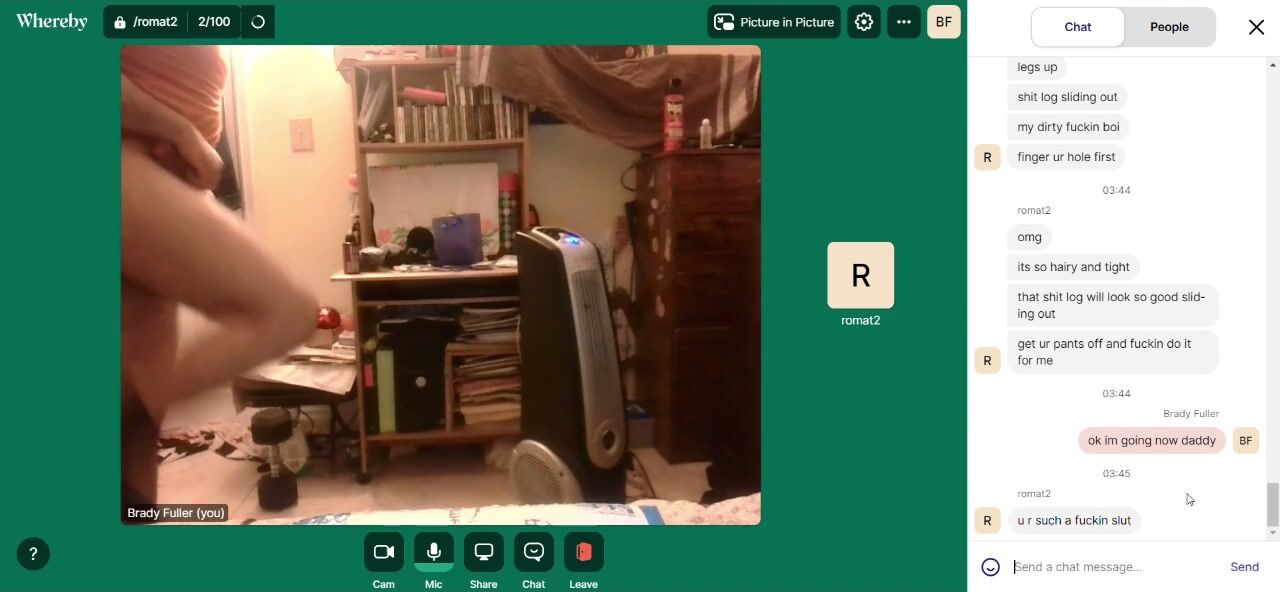Screen dimensions: 1280x592
Task: Mute the Mic
Action: [434, 552]
